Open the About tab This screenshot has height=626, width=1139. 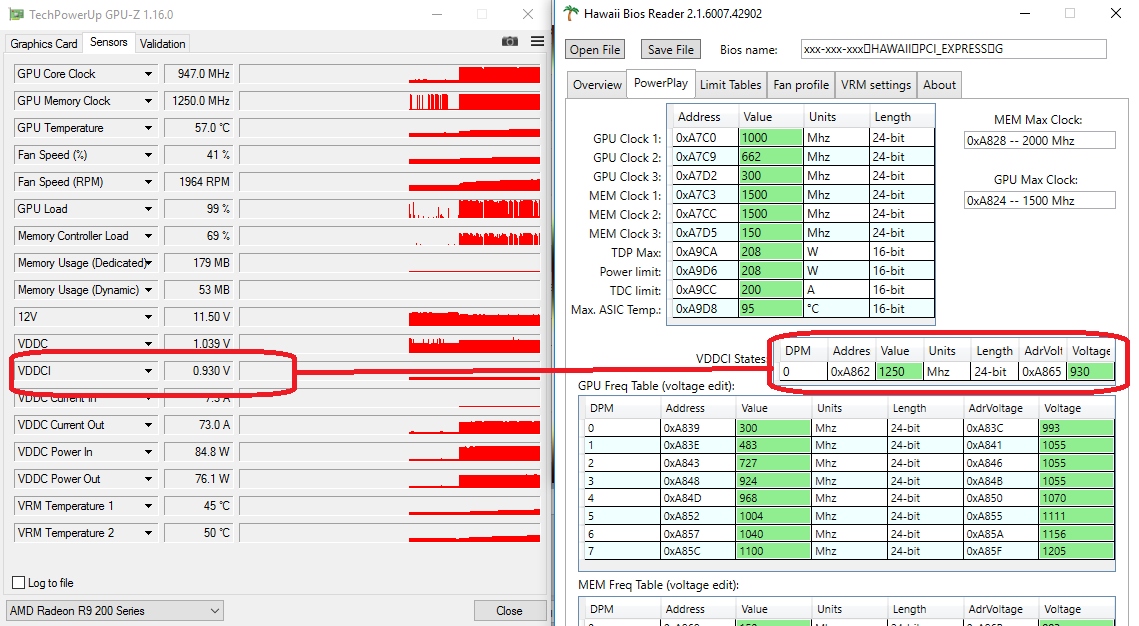click(x=939, y=85)
